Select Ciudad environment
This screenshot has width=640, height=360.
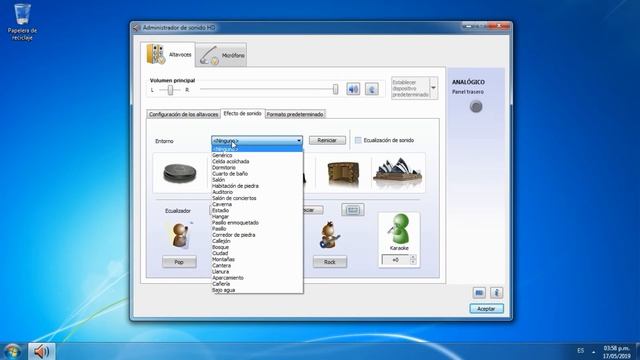257,253
